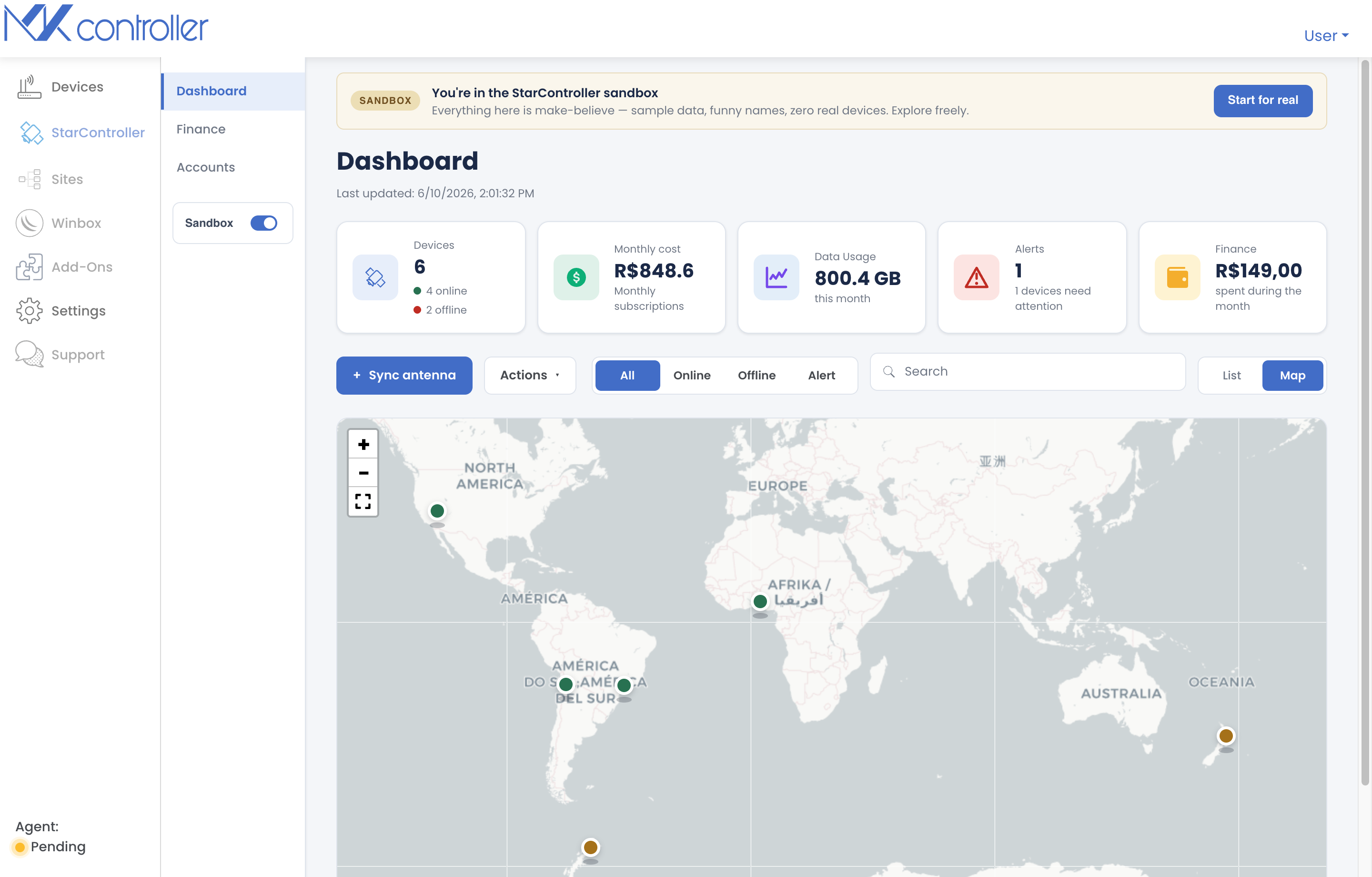Open the Devices section router icon

(x=29, y=87)
